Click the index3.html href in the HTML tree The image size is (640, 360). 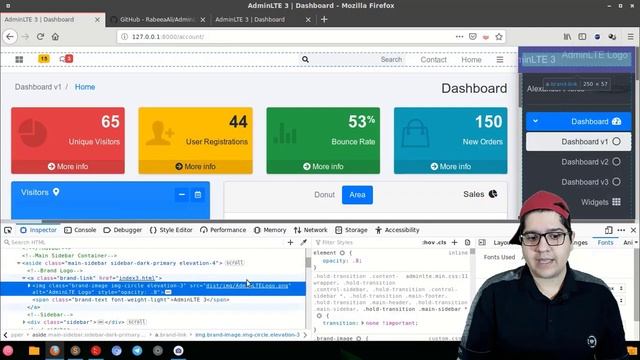pyautogui.click(x=137, y=278)
